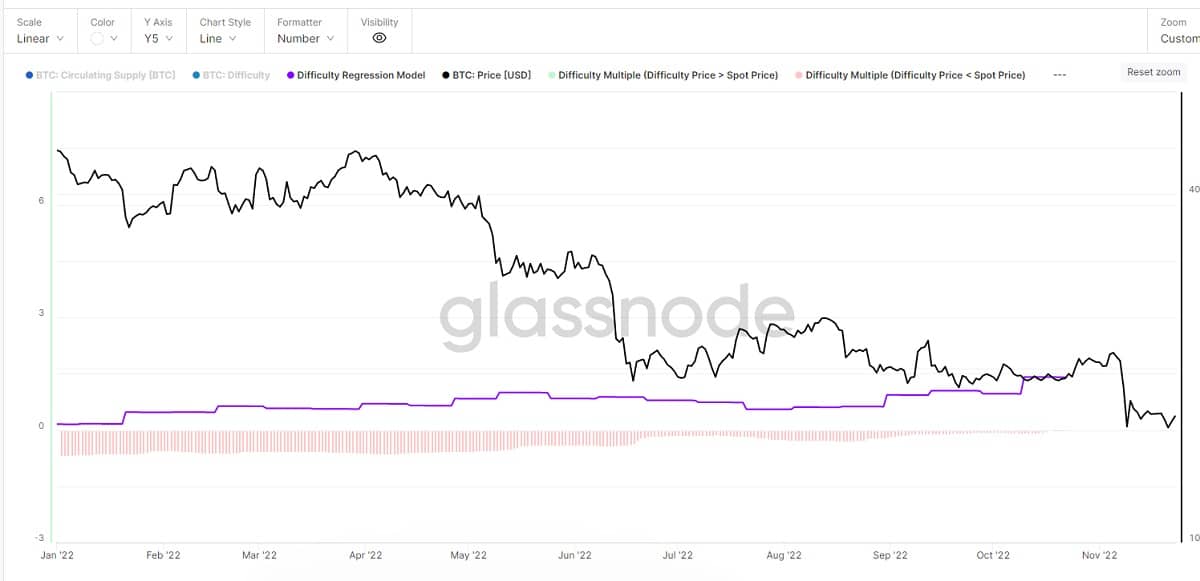Click the Reset zoom button
Image resolution: width=1200 pixels, height=581 pixels.
tap(1153, 72)
